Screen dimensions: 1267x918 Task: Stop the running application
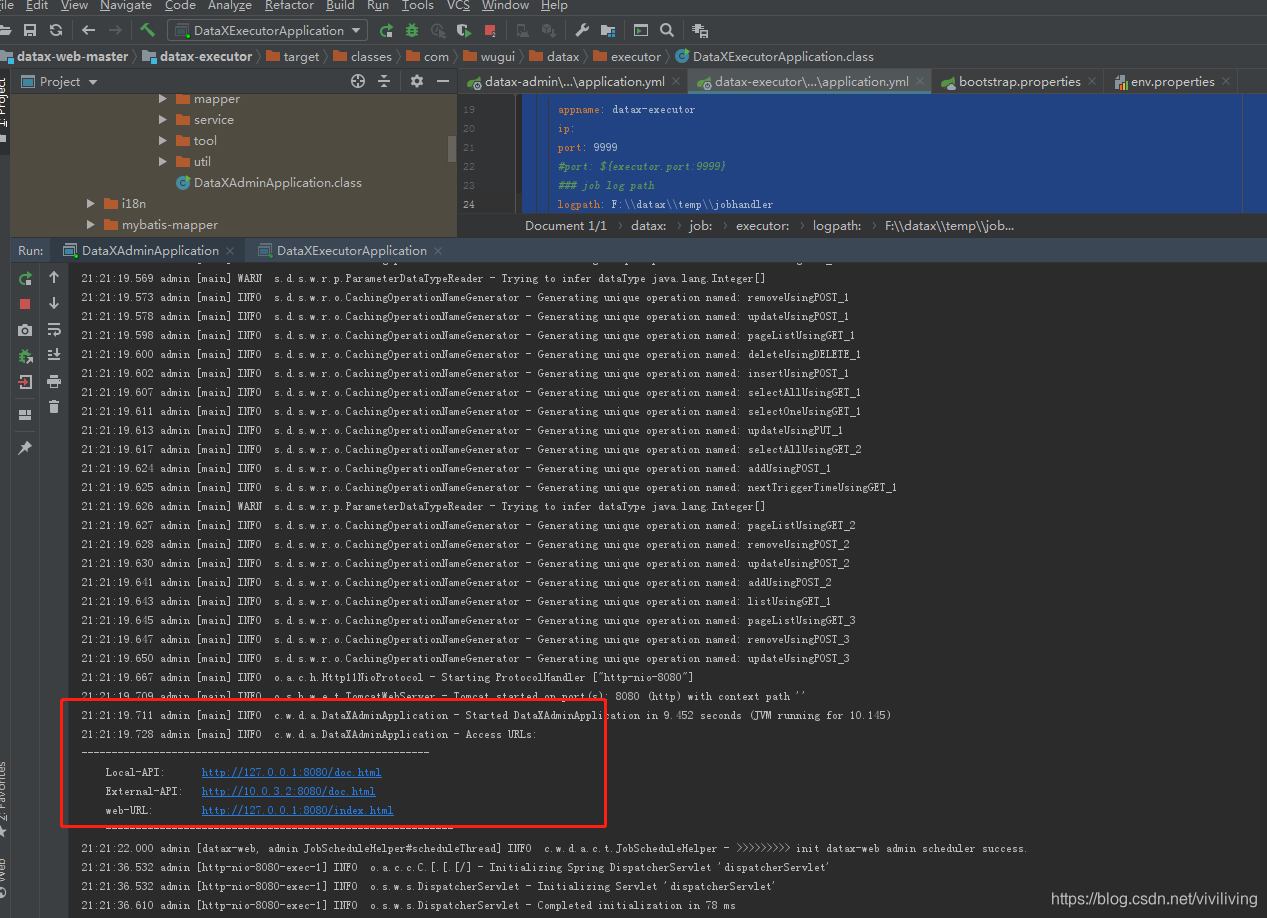pos(24,303)
